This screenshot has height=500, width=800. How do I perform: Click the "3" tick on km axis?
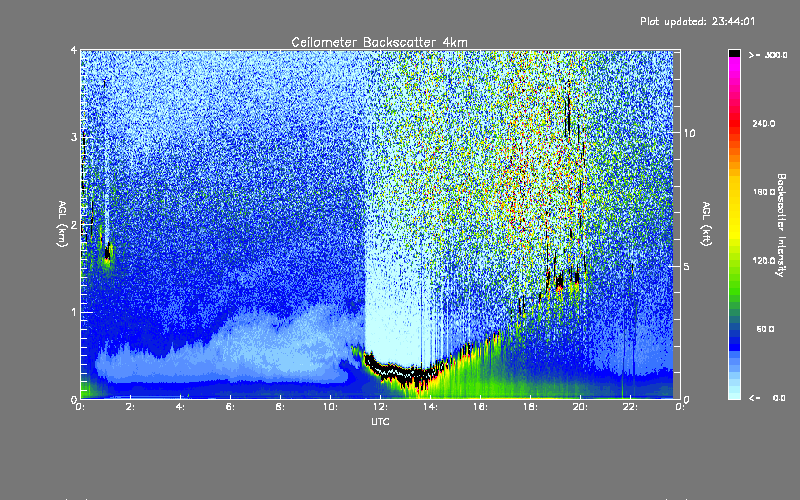(74, 137)
